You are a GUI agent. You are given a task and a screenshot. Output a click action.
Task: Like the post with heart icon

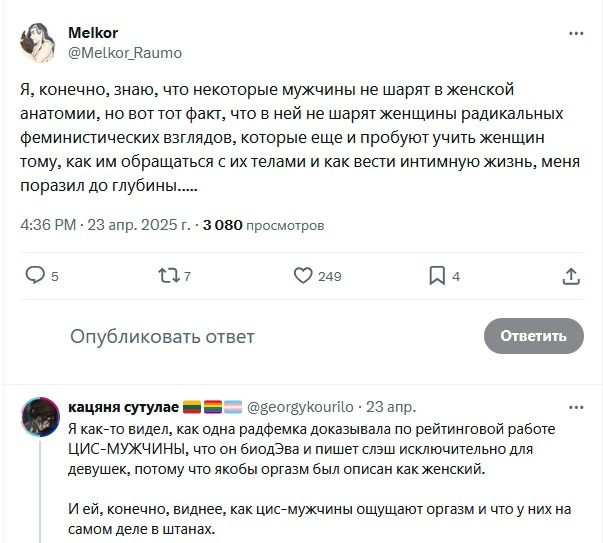coord(304,275)
